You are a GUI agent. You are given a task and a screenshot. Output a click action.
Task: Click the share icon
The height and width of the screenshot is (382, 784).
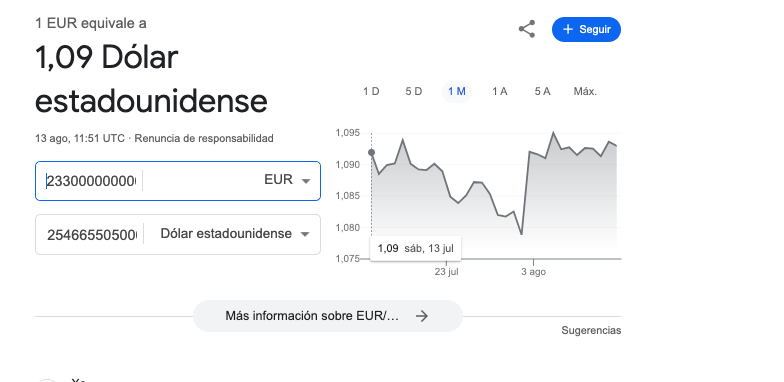click(x=527, y=29)
